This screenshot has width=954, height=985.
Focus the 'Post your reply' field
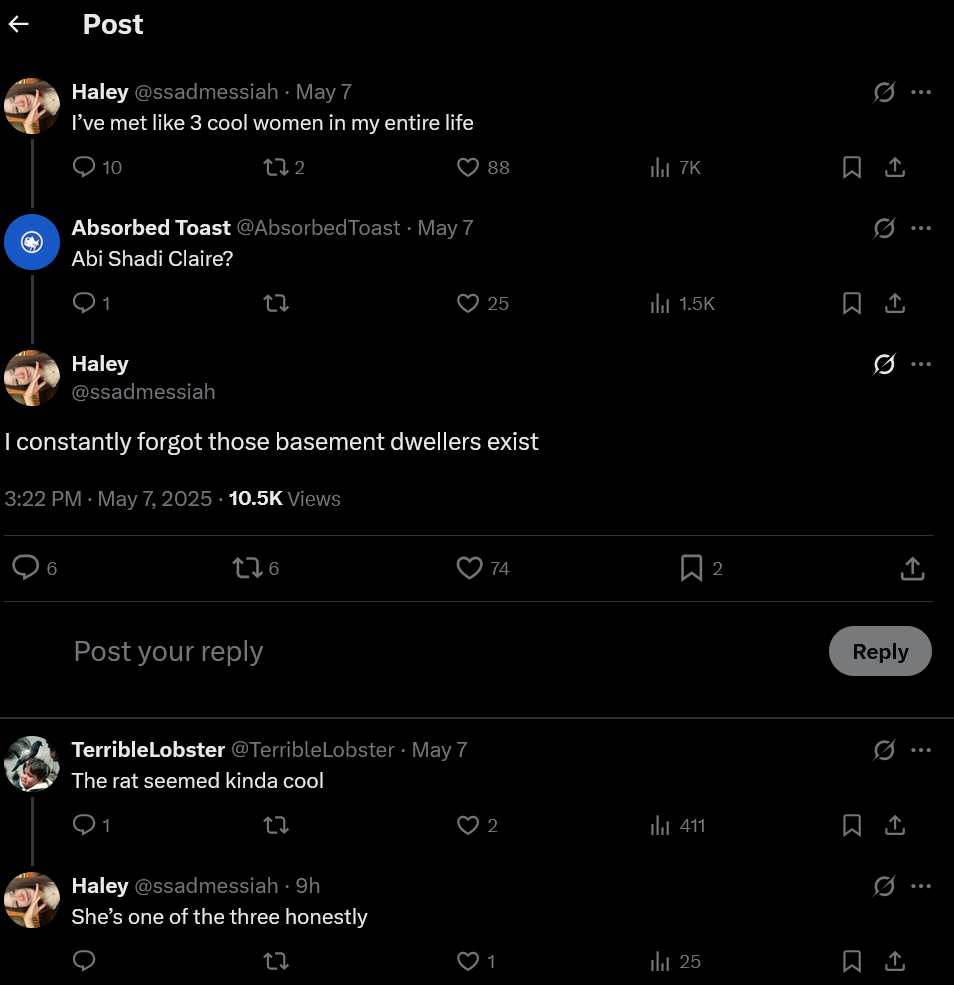click(x=400, y=651)
